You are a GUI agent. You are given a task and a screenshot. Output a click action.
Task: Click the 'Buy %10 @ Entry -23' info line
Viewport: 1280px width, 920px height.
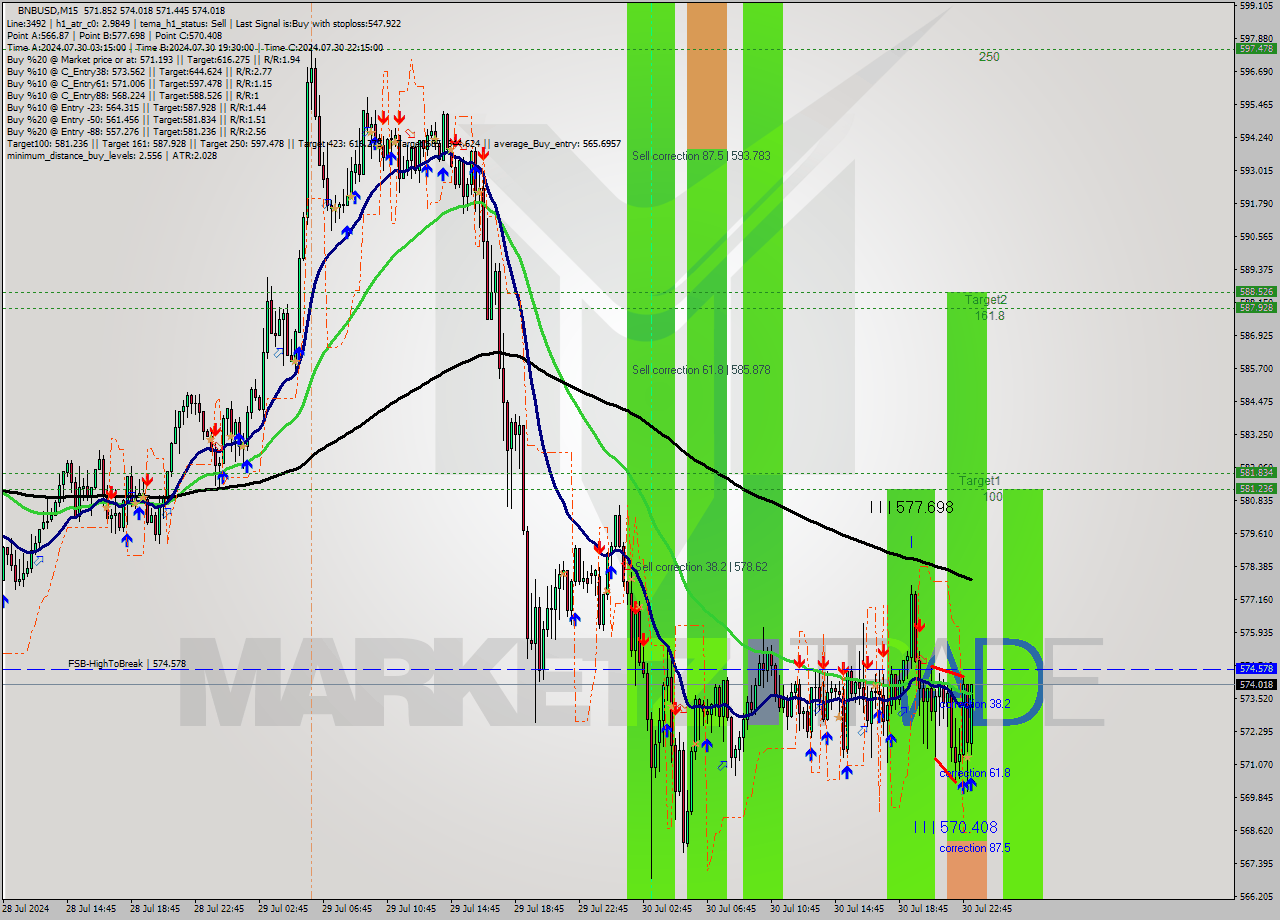pyautogui.click(x=136, y=107)
